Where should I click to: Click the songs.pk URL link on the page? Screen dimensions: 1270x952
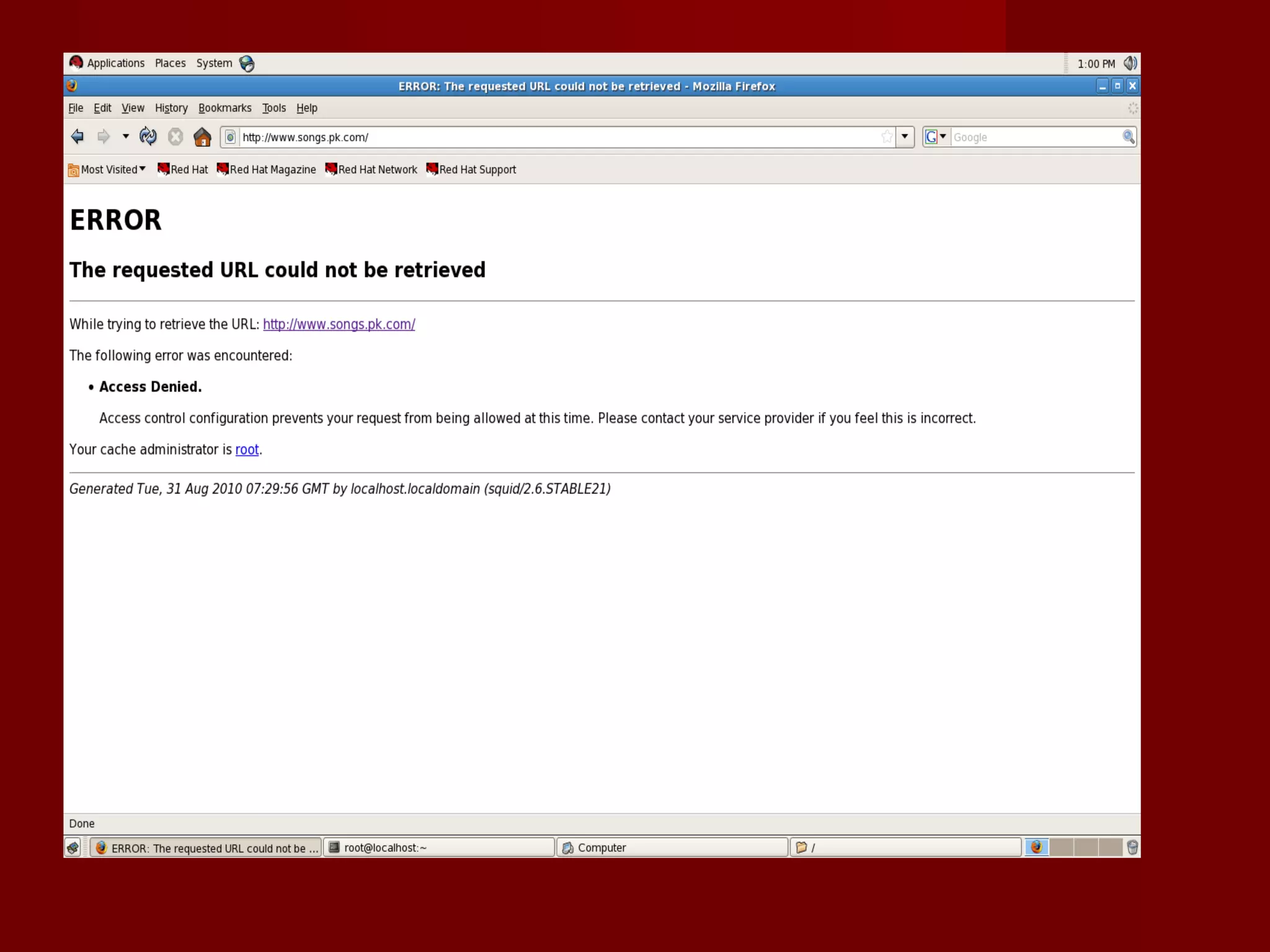[339, 324]
